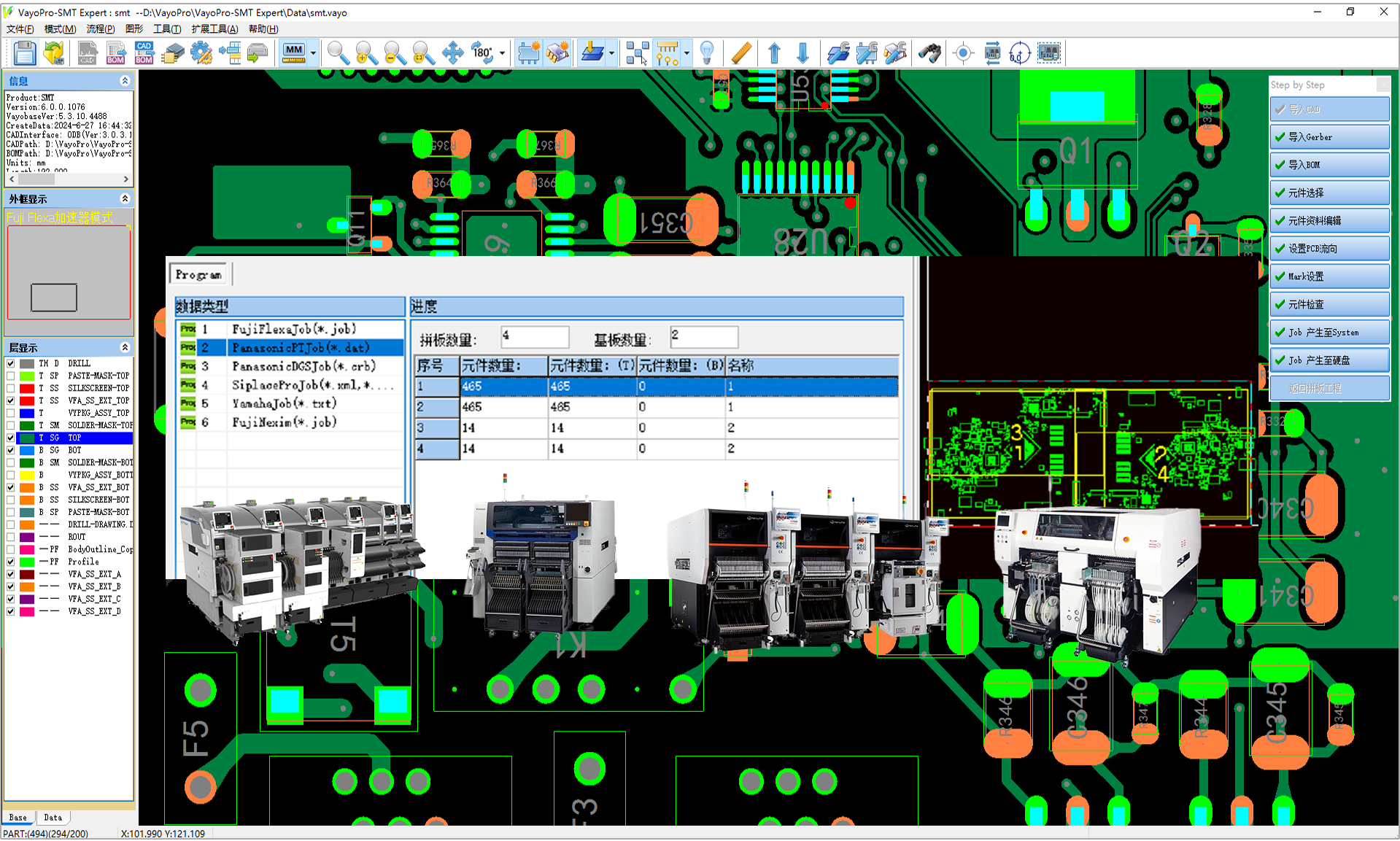Click the 拼板数量 input field
The image size is (1400, 841).
point(535,336)
